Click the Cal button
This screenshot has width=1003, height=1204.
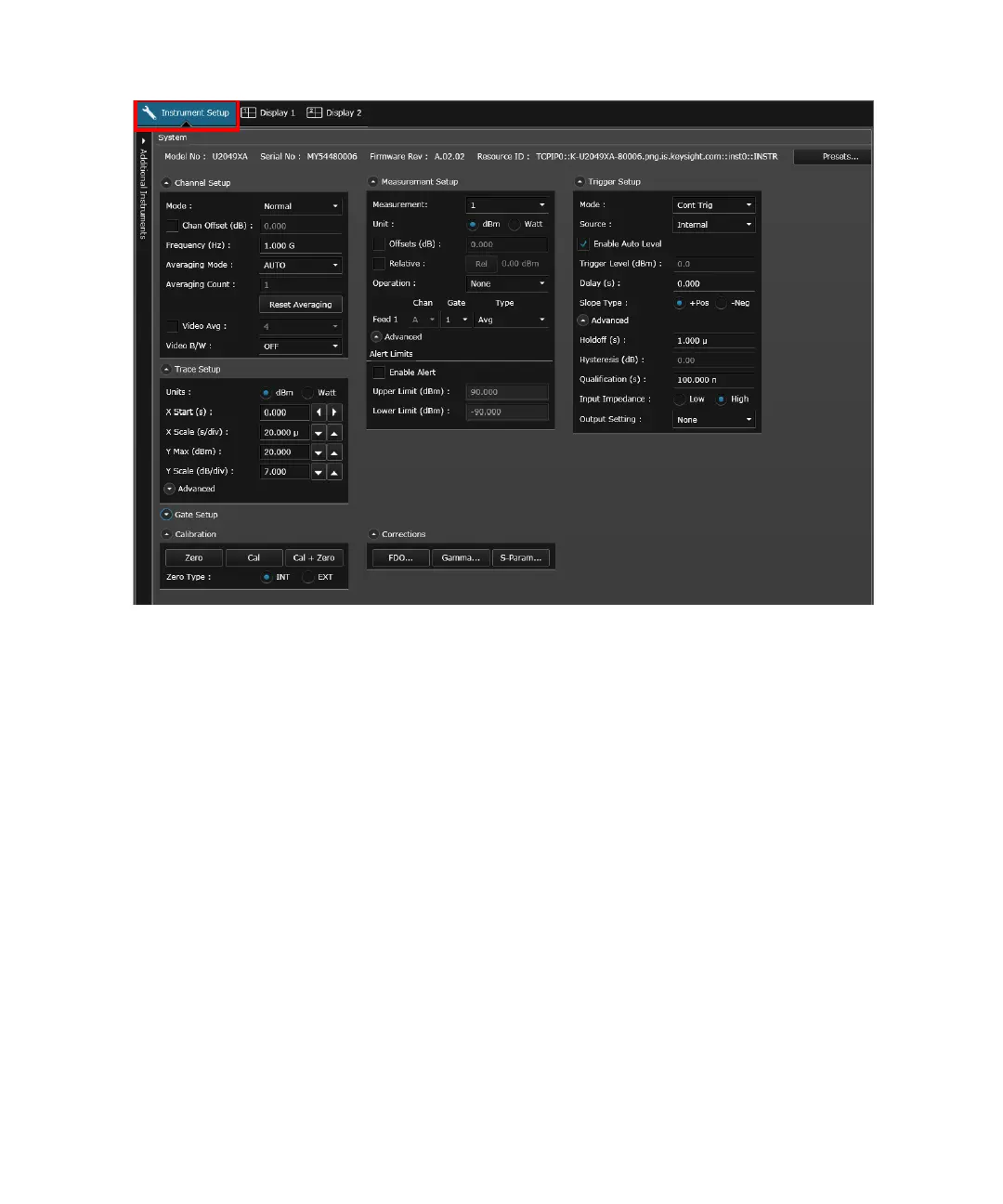click(254, 557)
